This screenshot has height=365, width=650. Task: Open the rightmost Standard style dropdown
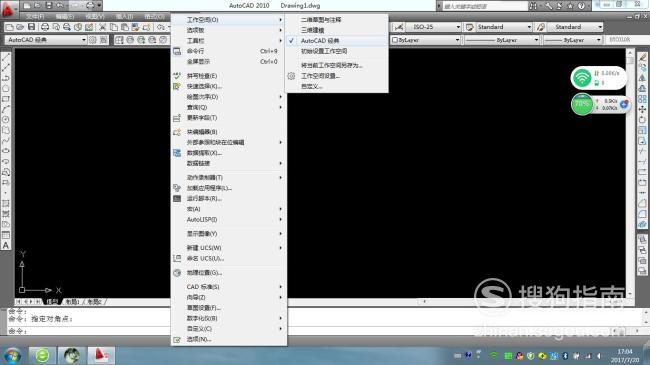coord(575,27)
